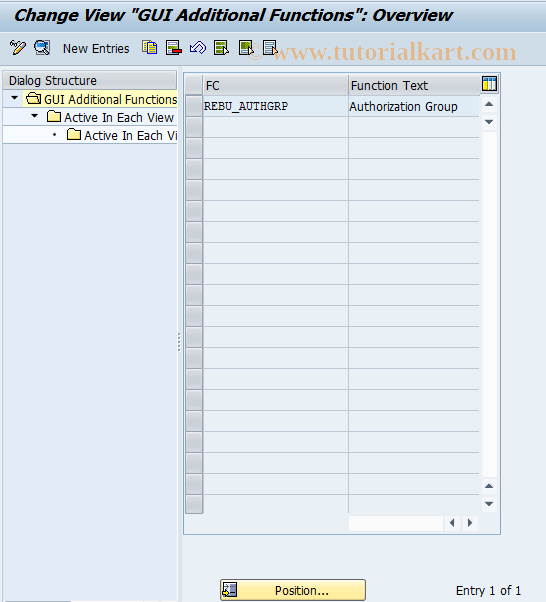Click the Delete row icon
Viewport: 546px width, 602px height.
click(174, 48)
